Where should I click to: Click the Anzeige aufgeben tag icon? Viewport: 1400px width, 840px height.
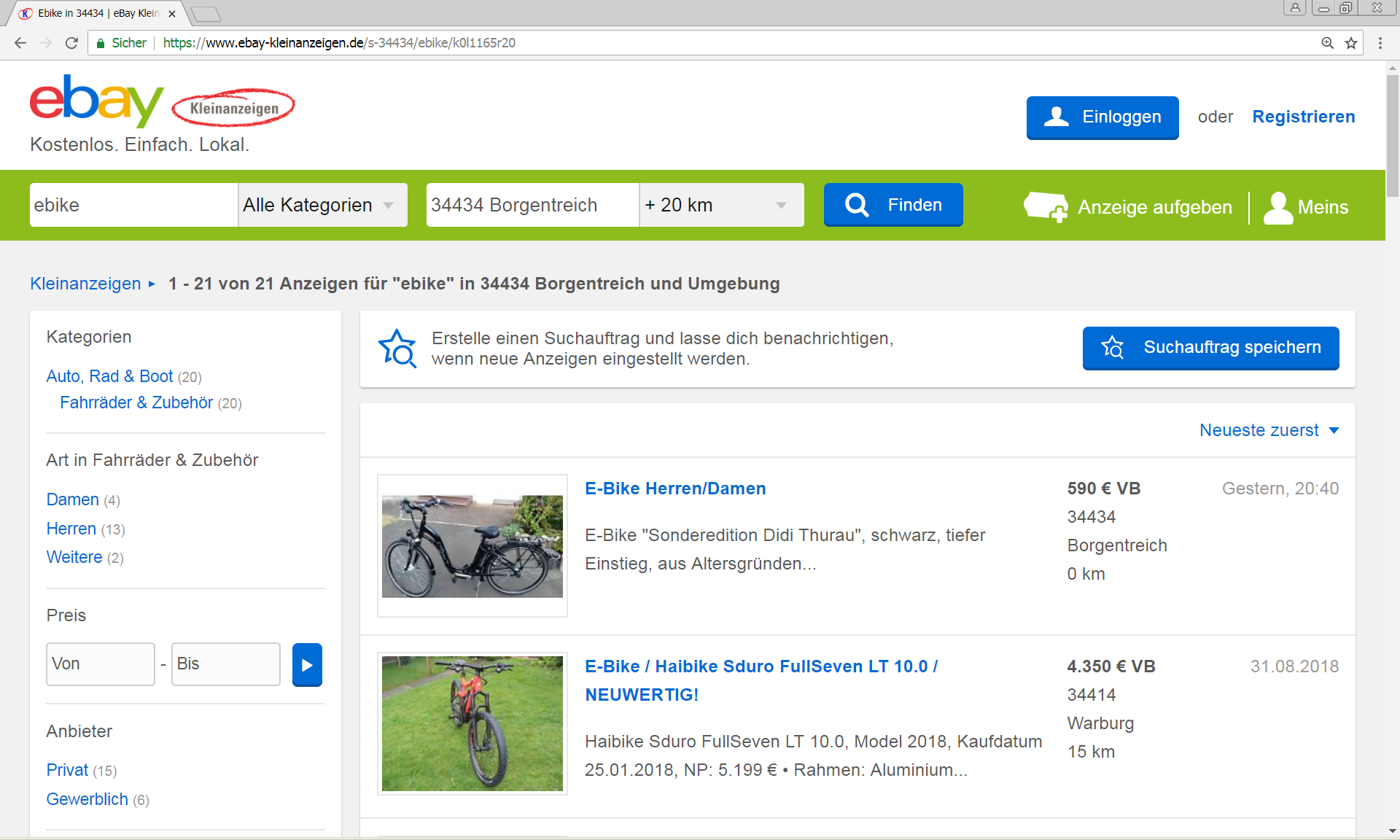click(1046, 206)
